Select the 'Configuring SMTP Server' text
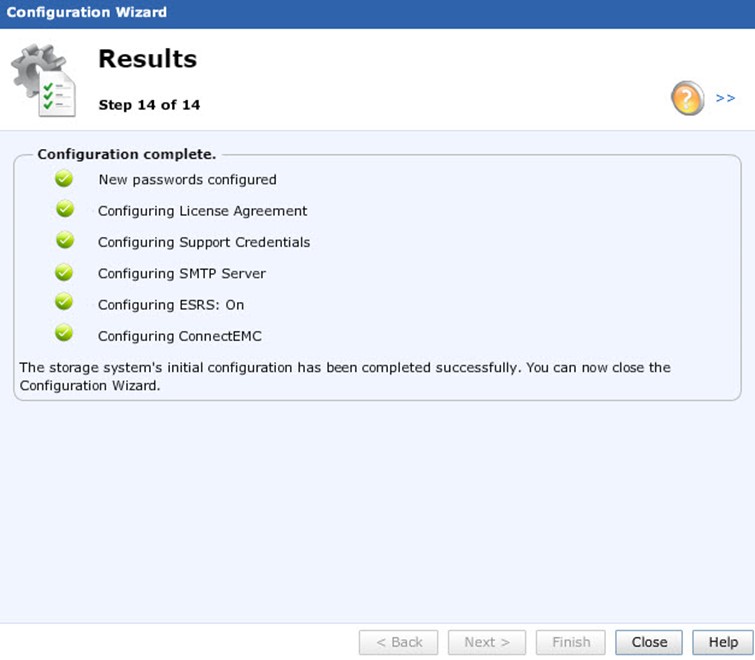 coord(182,273)
